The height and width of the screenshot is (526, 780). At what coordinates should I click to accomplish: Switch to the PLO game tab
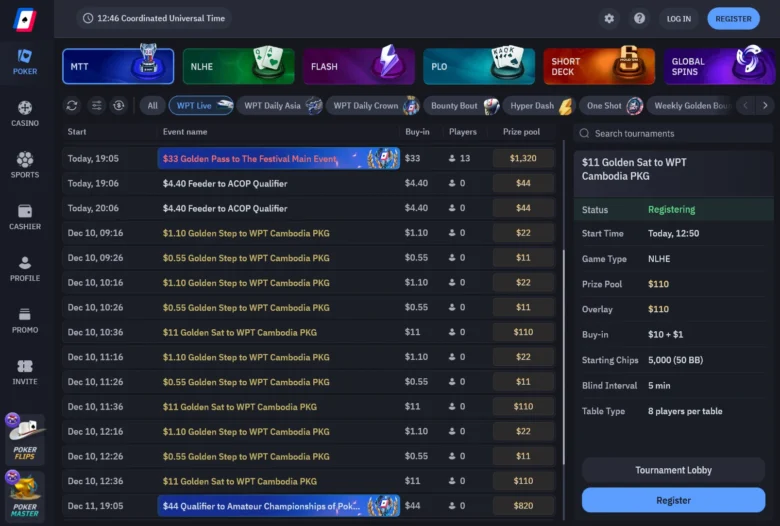pos(478,66)
